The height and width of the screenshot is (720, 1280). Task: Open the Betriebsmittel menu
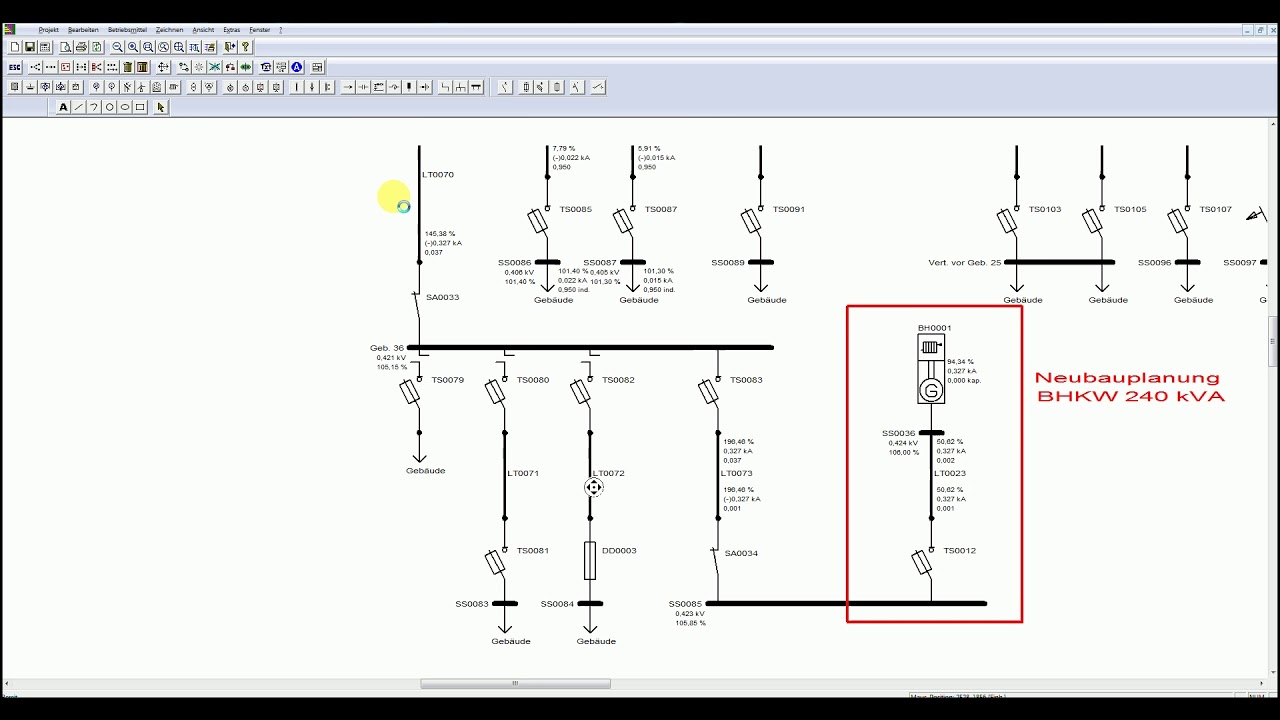pyautogui.click(x=128, y=30)
